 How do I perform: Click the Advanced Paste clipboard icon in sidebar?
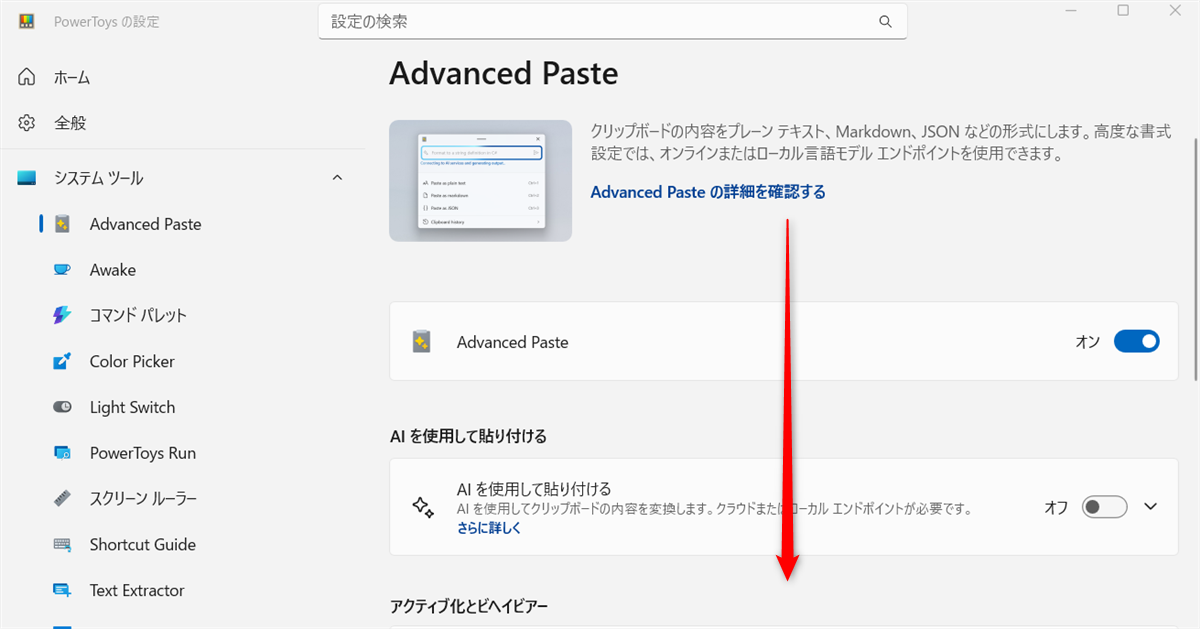61,223
